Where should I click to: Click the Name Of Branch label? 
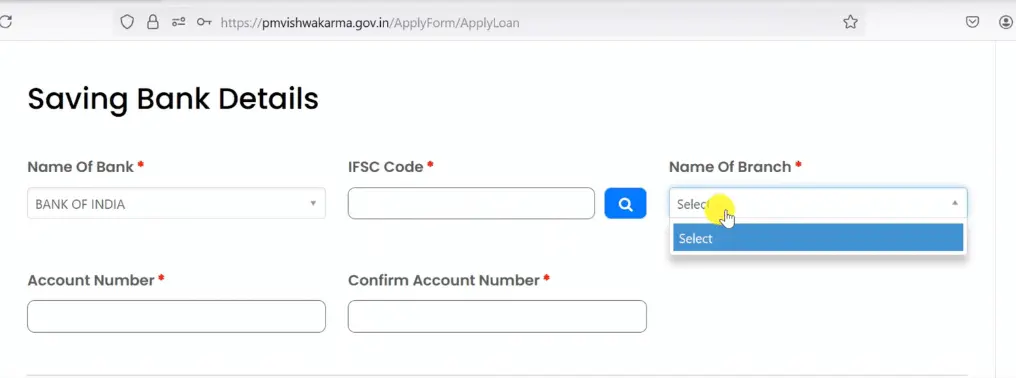tap(730, 167)
